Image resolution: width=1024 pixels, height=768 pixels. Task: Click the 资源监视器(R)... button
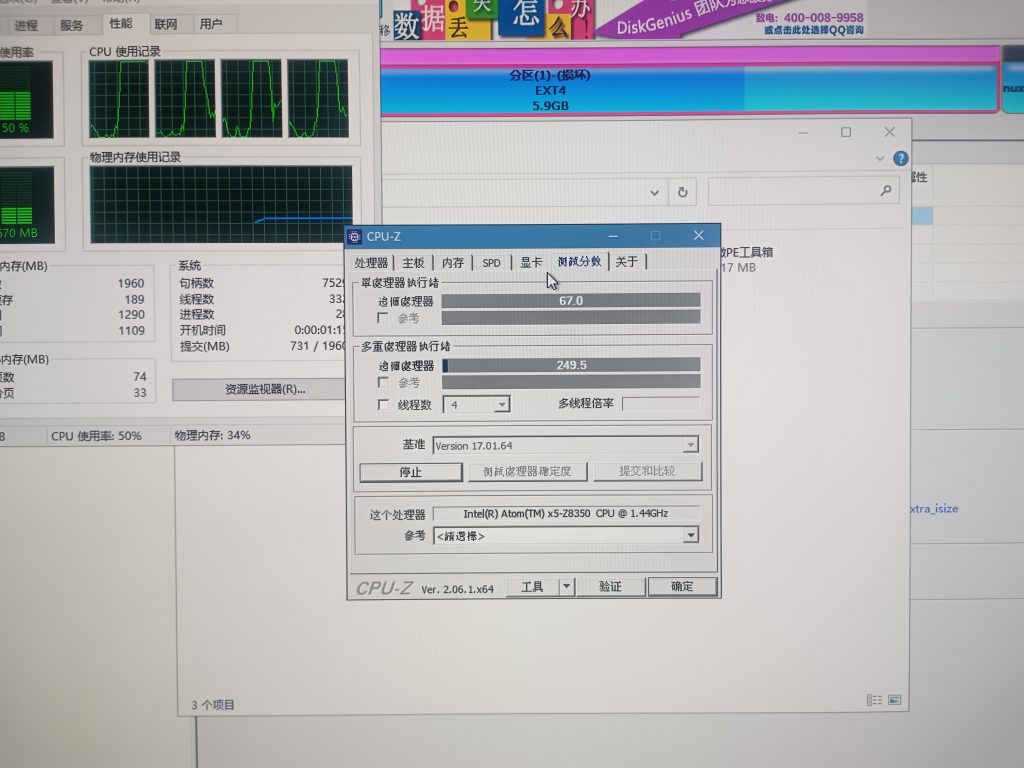coord(265,389)
